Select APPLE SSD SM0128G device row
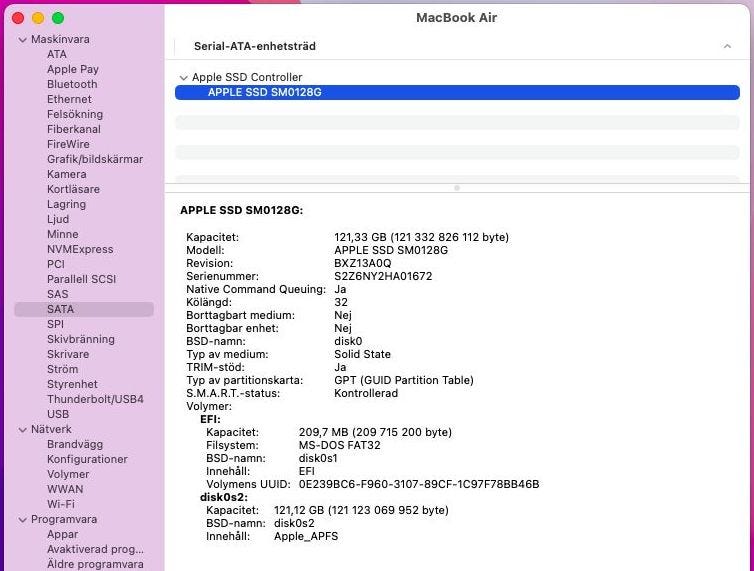Viewport: 754px width, 571px height. tap(457, 92)
